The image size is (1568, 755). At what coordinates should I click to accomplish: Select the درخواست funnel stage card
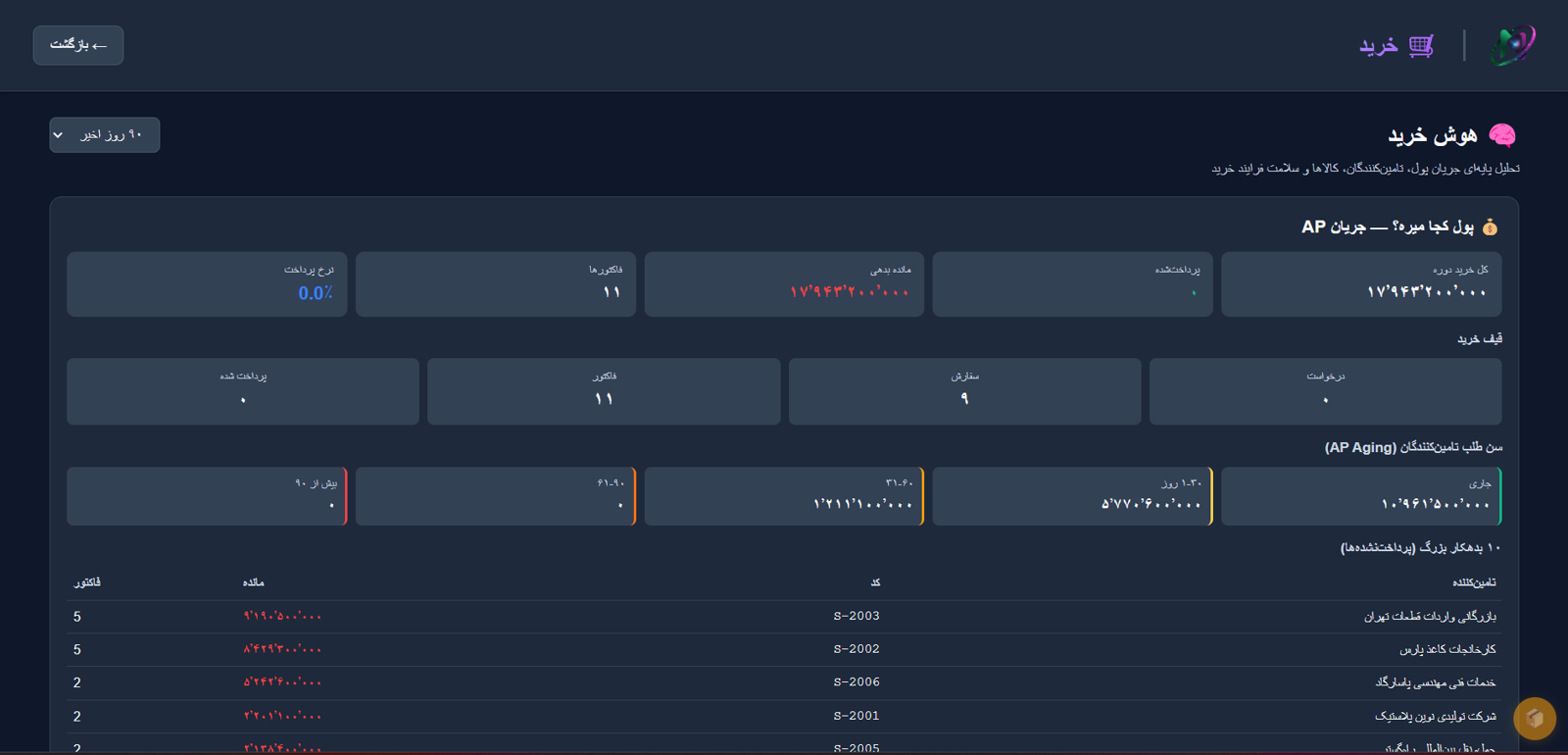(1325, 391)
